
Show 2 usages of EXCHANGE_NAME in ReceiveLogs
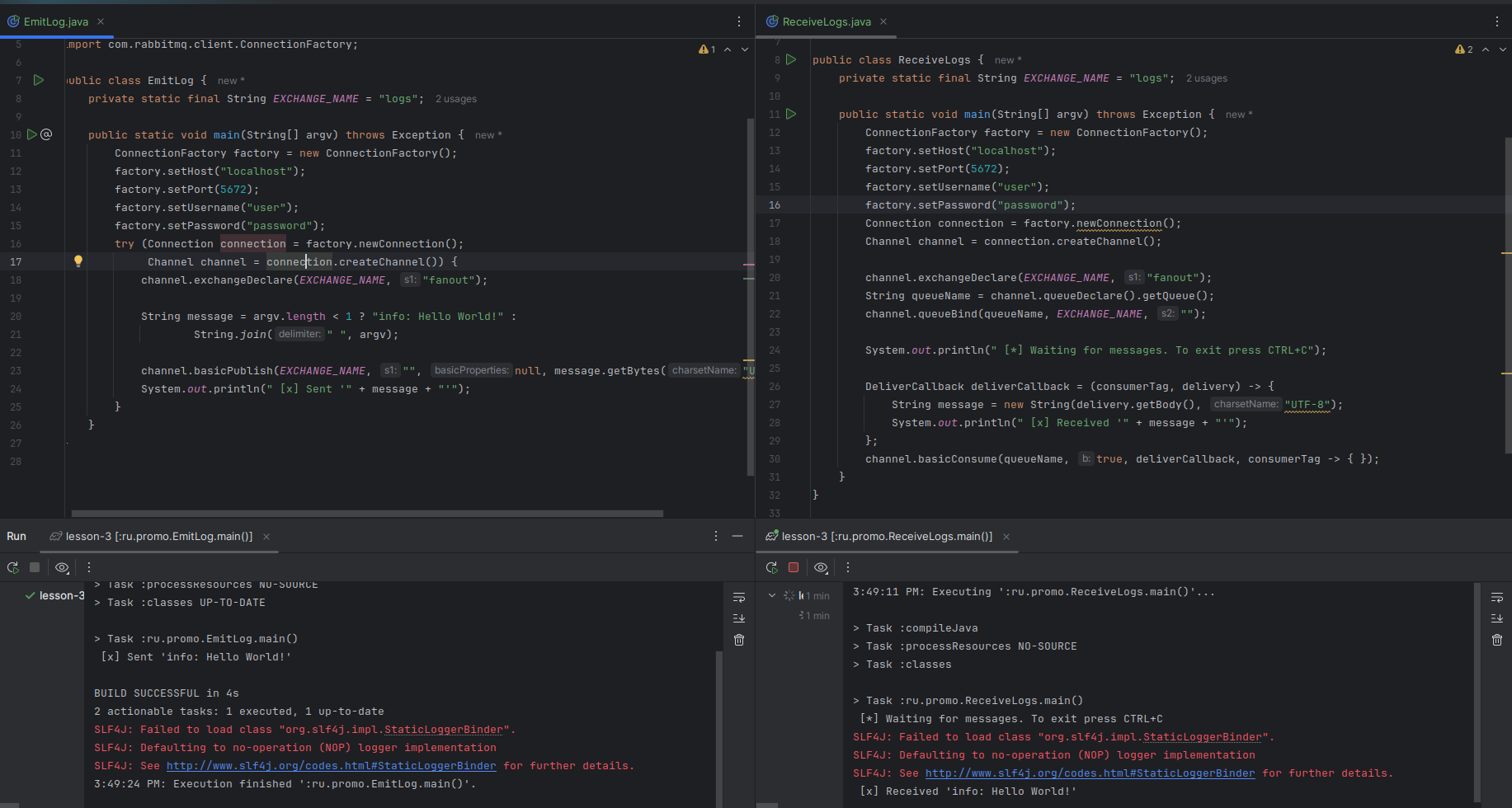click(x=1207, y=78)
